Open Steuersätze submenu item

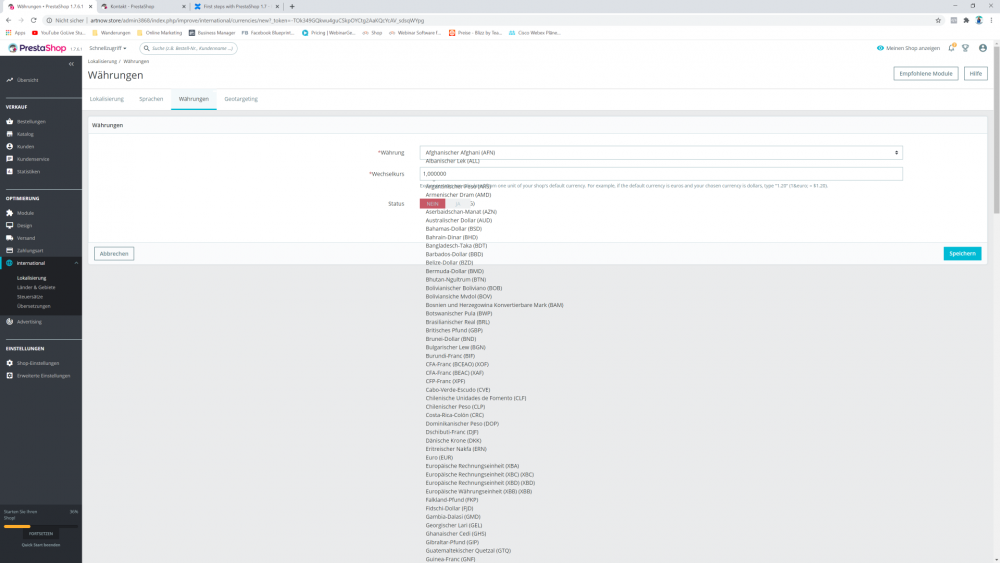click(30, 296)
